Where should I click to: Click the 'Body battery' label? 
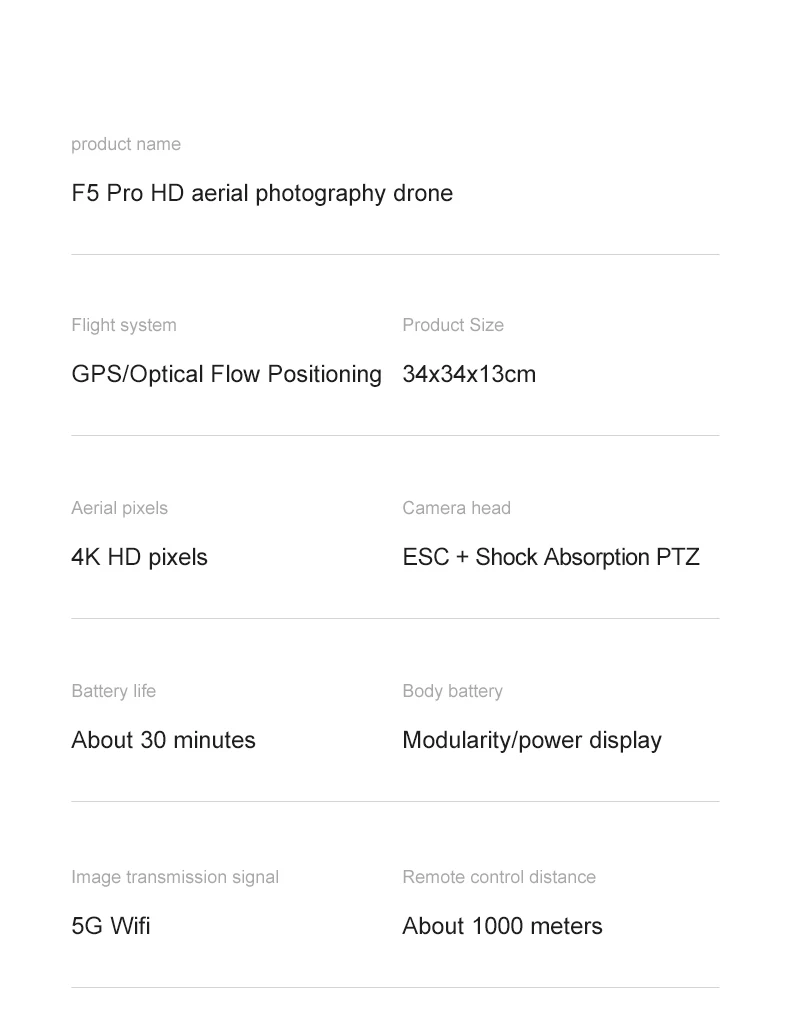pyautogui.click(x=452, y=691)
